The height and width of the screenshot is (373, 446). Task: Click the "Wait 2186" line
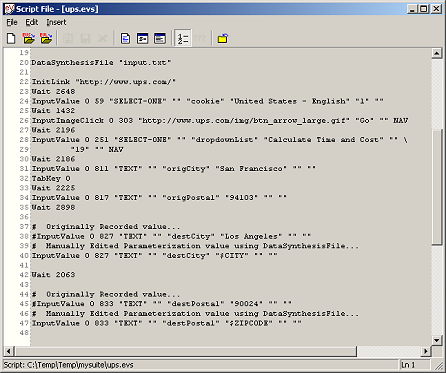tap(53, 159)
